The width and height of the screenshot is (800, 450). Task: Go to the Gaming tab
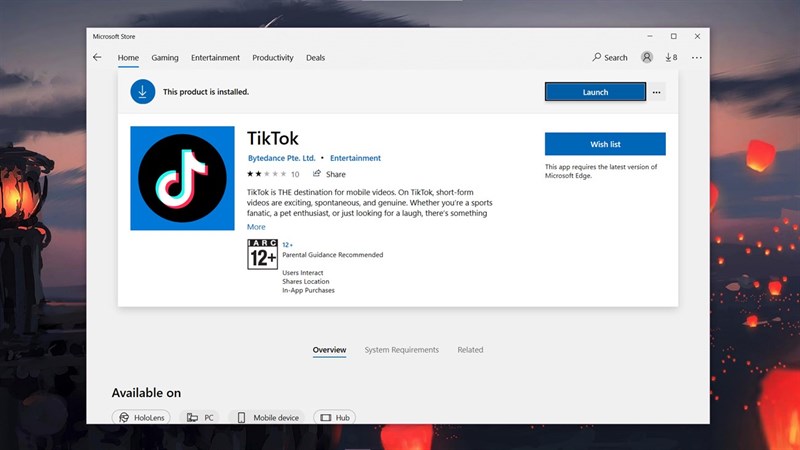coord(165,58)
